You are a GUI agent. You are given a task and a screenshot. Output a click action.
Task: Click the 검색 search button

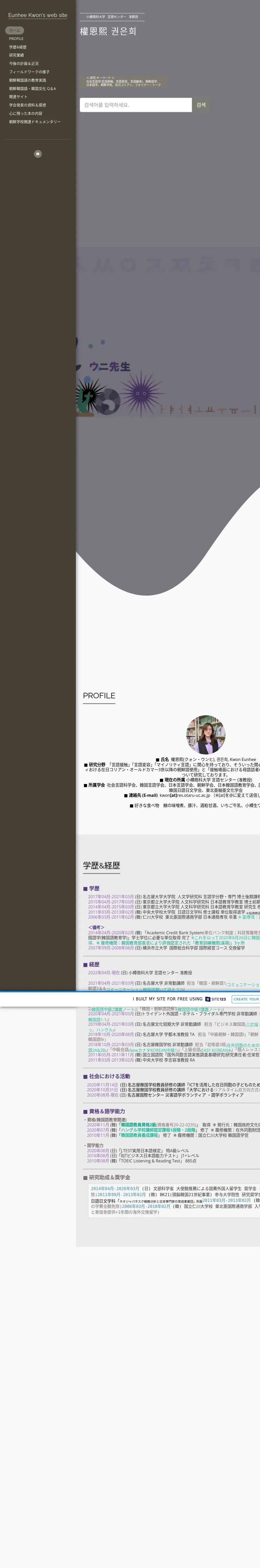pos(201,105)
